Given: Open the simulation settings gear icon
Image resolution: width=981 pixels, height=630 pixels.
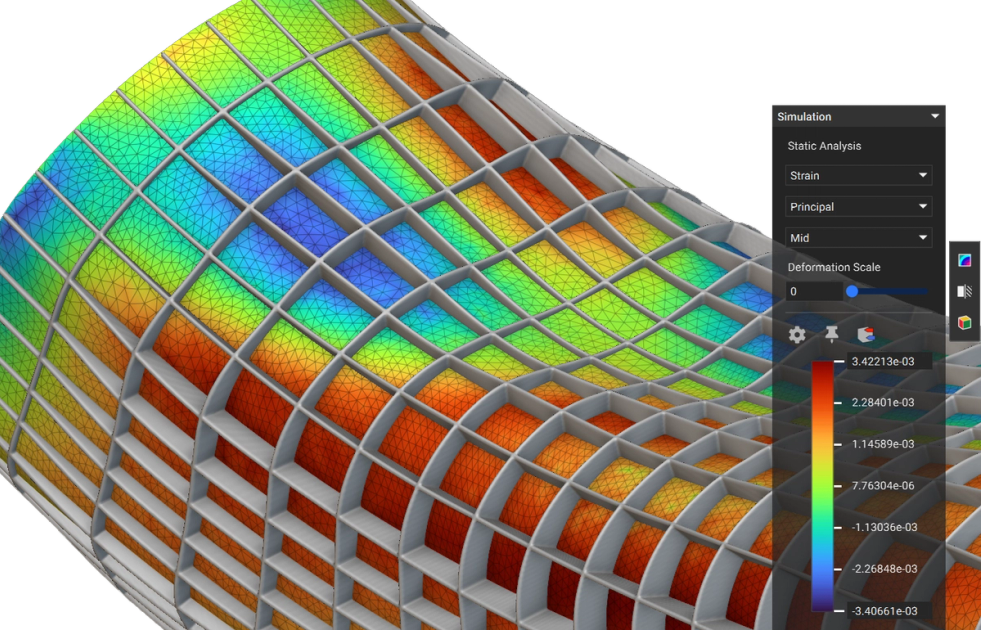Looking at the screenshot, I should coord(795,335).
